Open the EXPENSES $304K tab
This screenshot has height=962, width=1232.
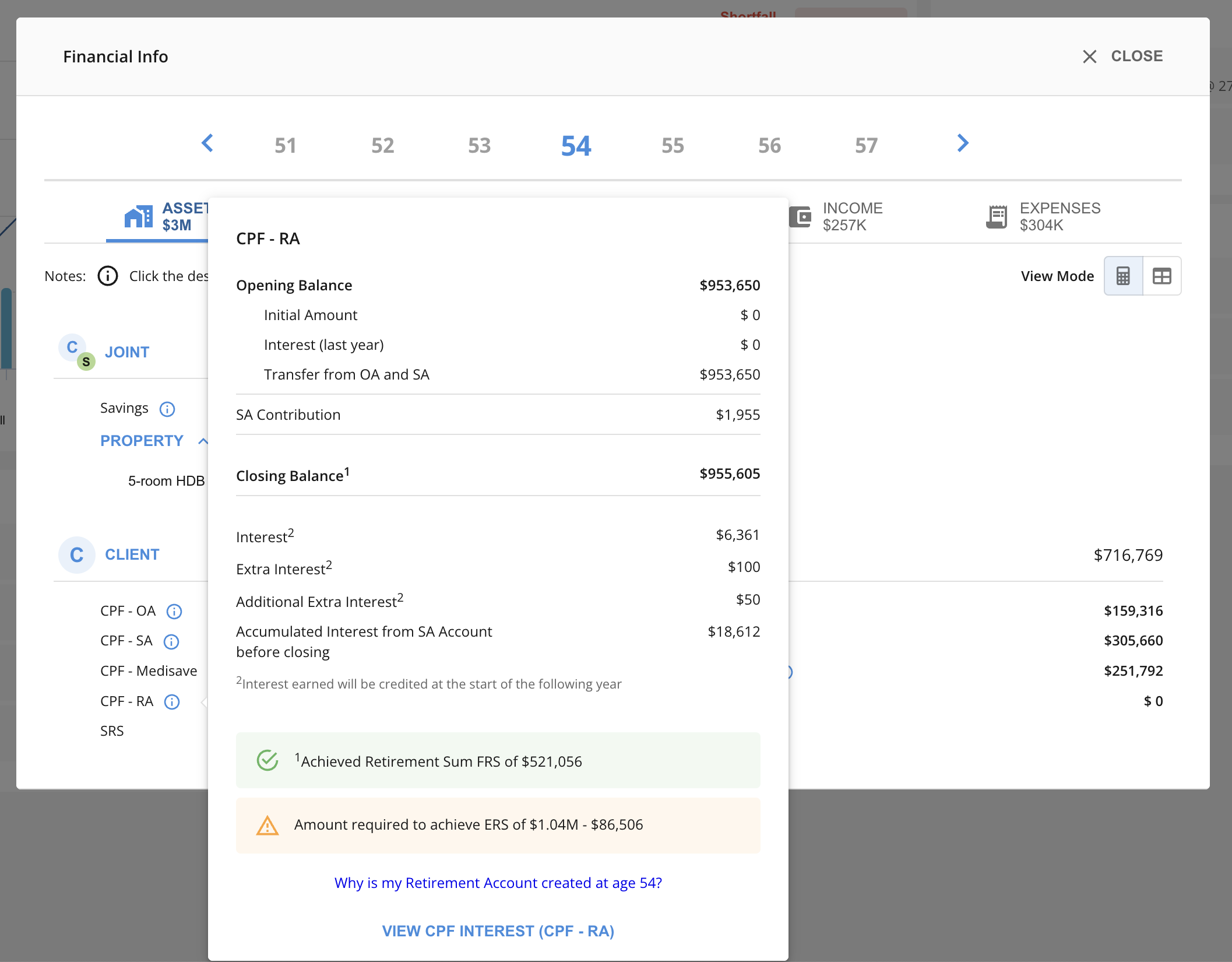pos(1059,216)
